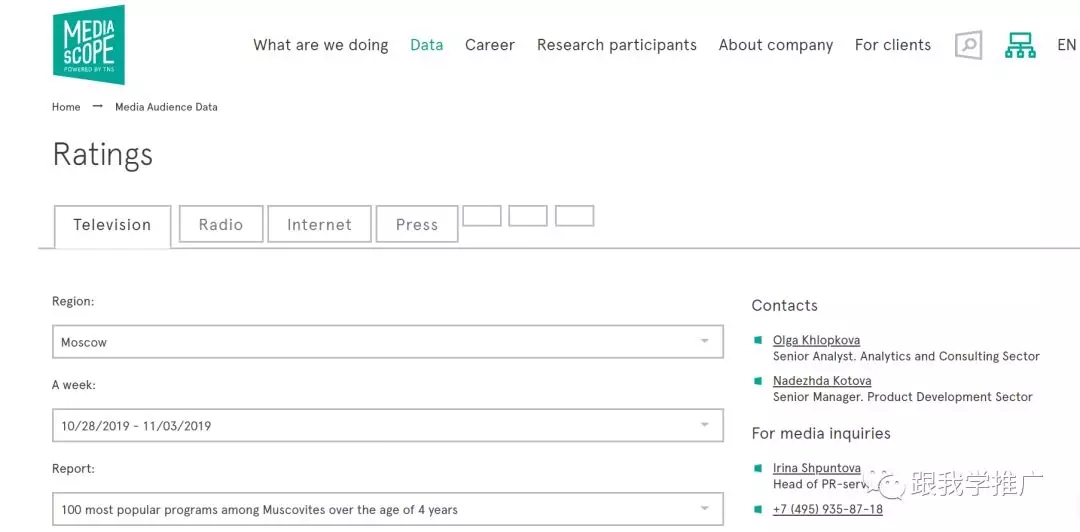Open the What are we doing menu
The width and height of the screenshot is (1080, 532).
point(320,45)
